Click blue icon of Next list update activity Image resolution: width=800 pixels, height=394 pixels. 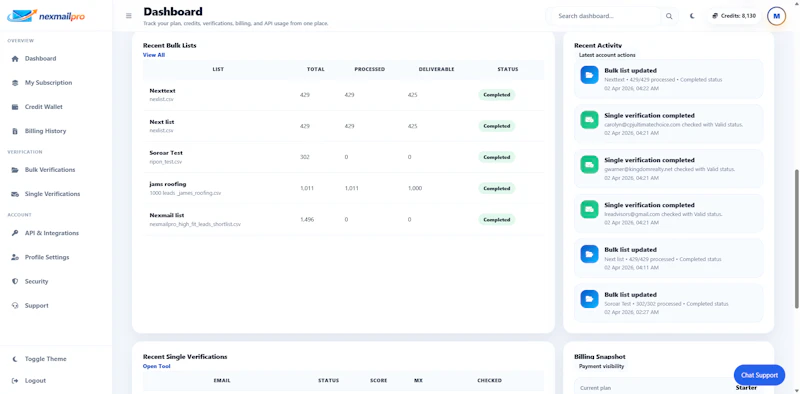pos(589,254)
